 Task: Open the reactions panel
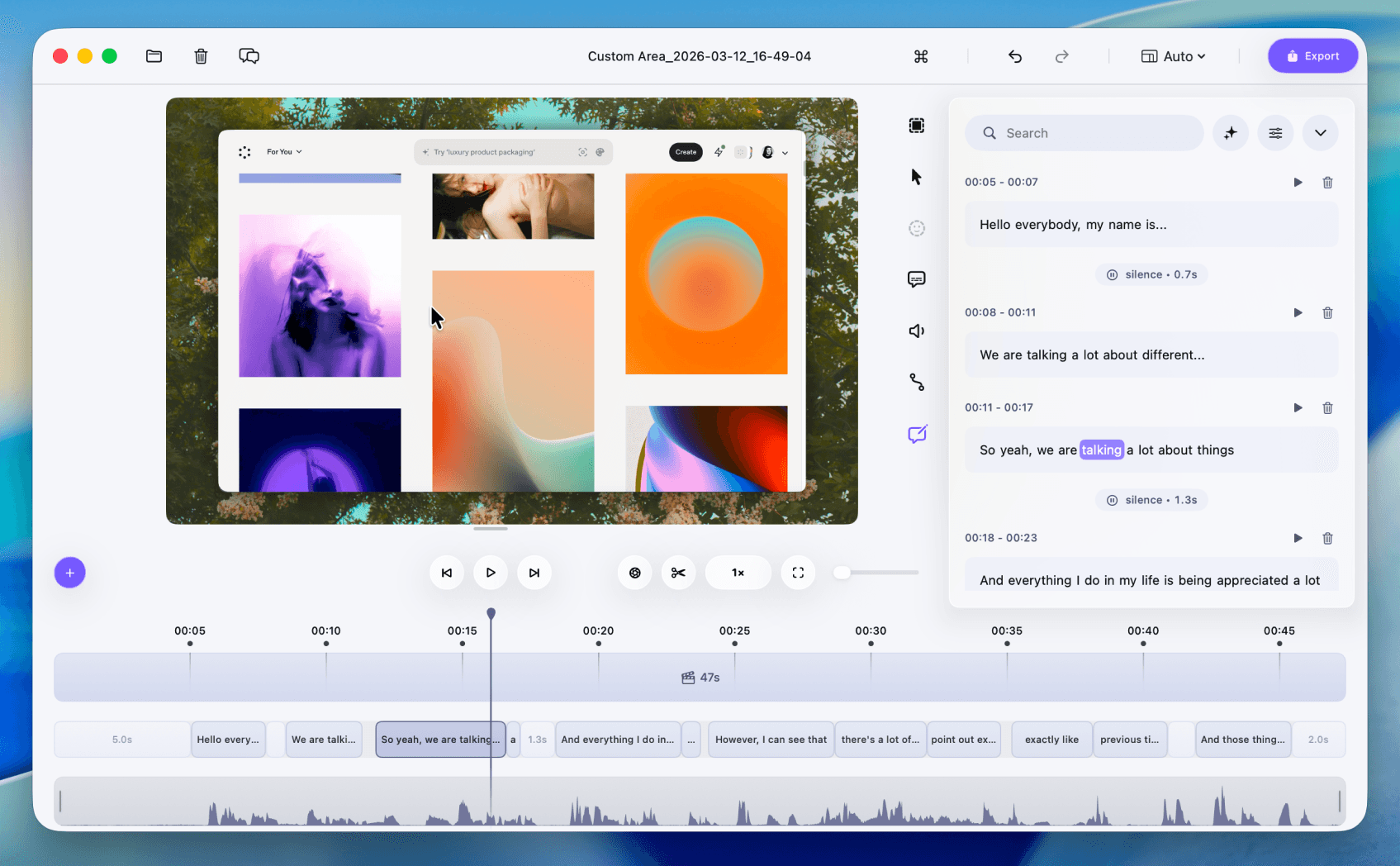click(917, 228)
